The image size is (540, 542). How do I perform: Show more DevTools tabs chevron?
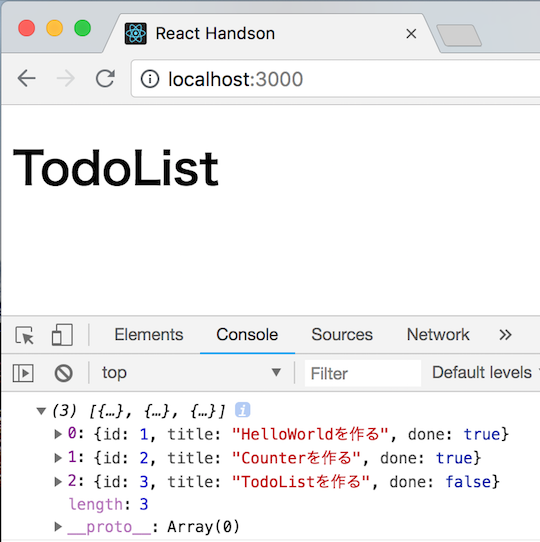coord(505,335)
